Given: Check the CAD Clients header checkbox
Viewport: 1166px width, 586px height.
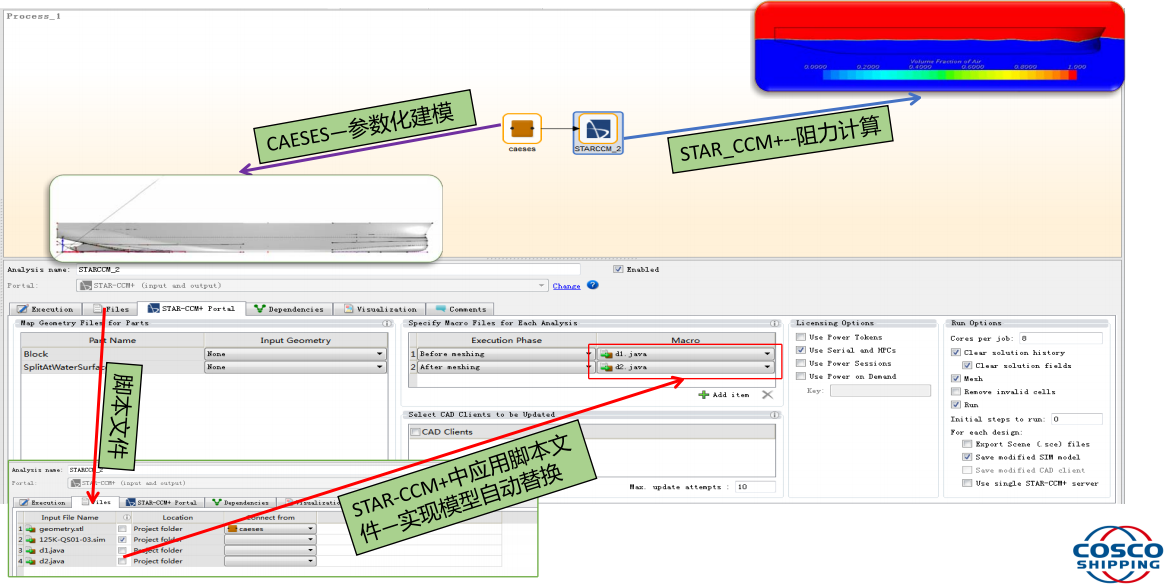Looking at the screenshot, I should click(x=415, y=432).
